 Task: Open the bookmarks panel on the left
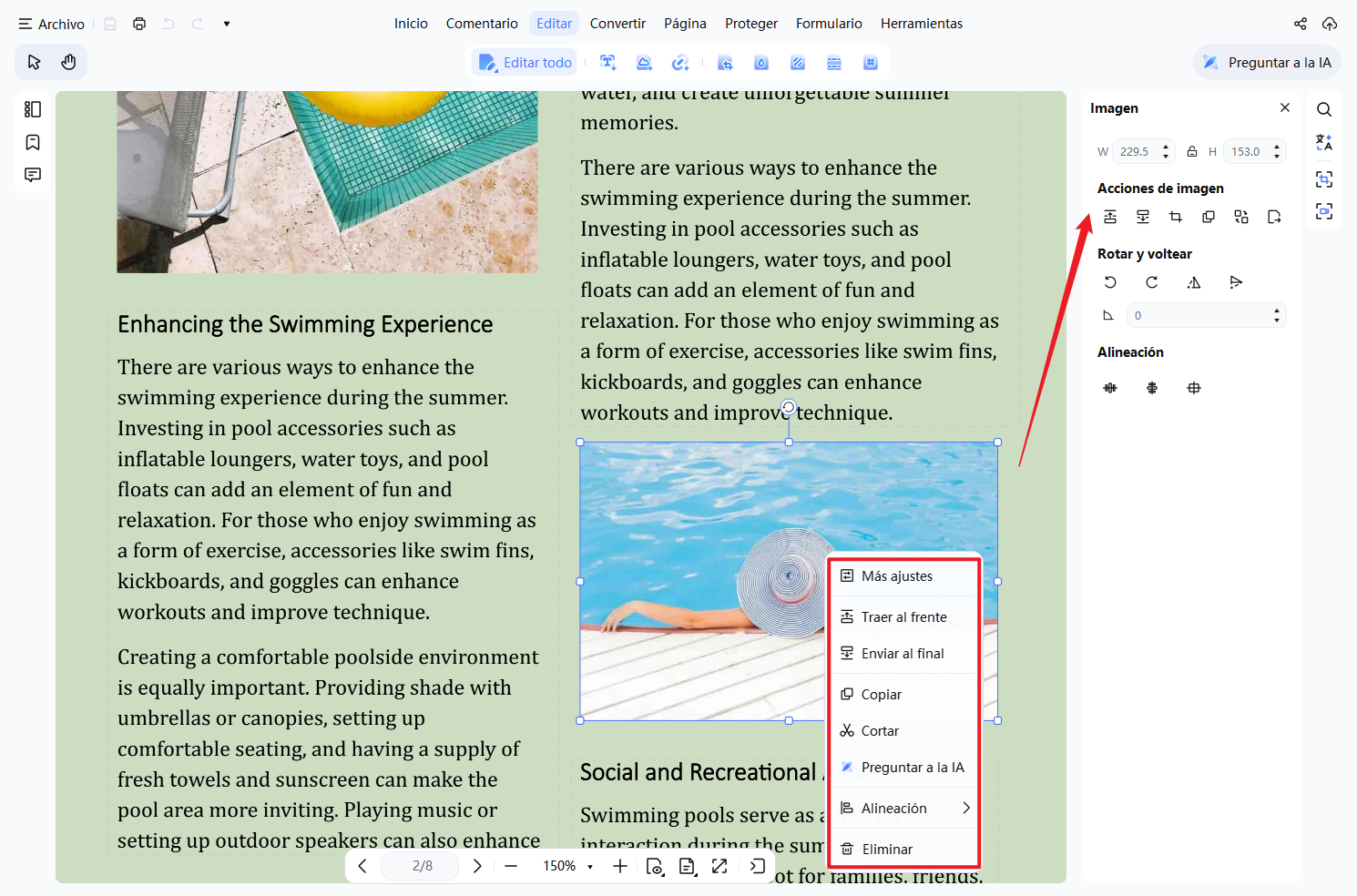(32, 142)
